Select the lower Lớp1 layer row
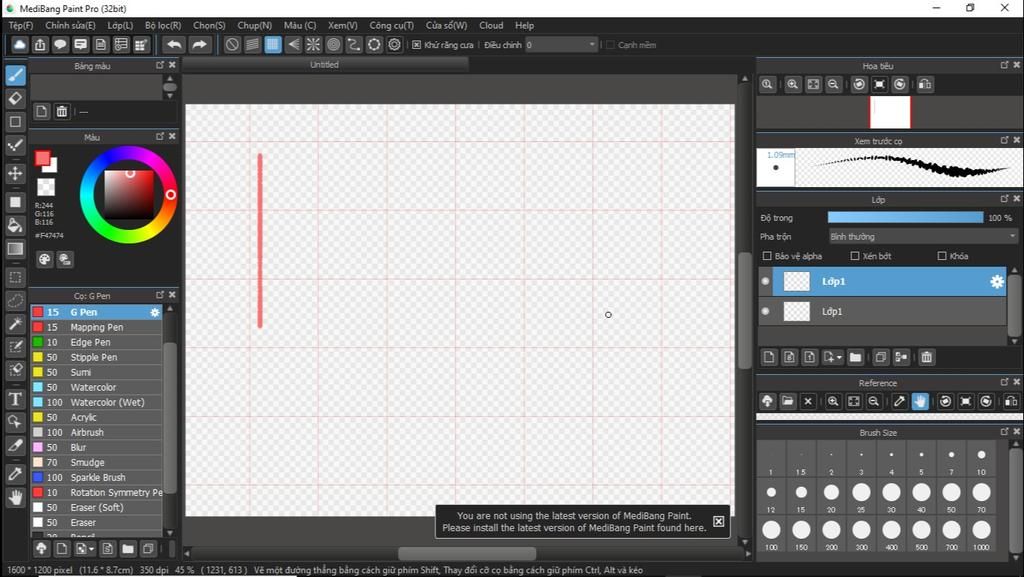 tap(882, 311)
